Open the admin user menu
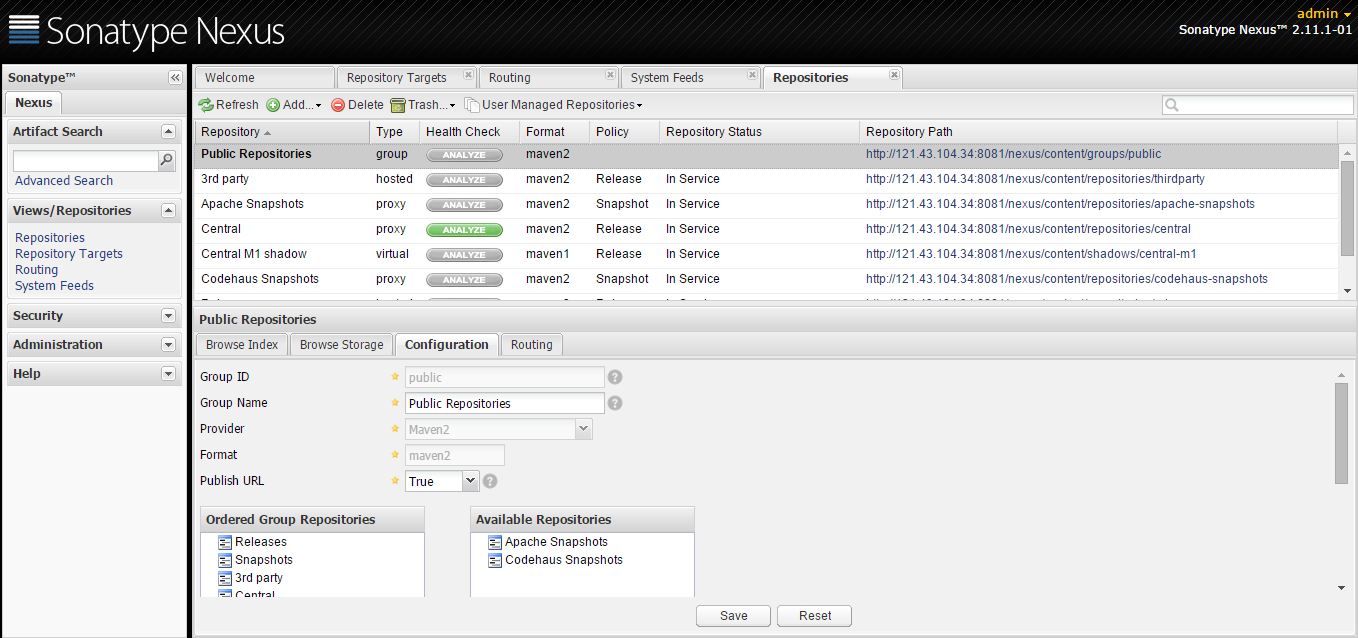Viewport: 1358px width, 638px height. point(1324,13)
